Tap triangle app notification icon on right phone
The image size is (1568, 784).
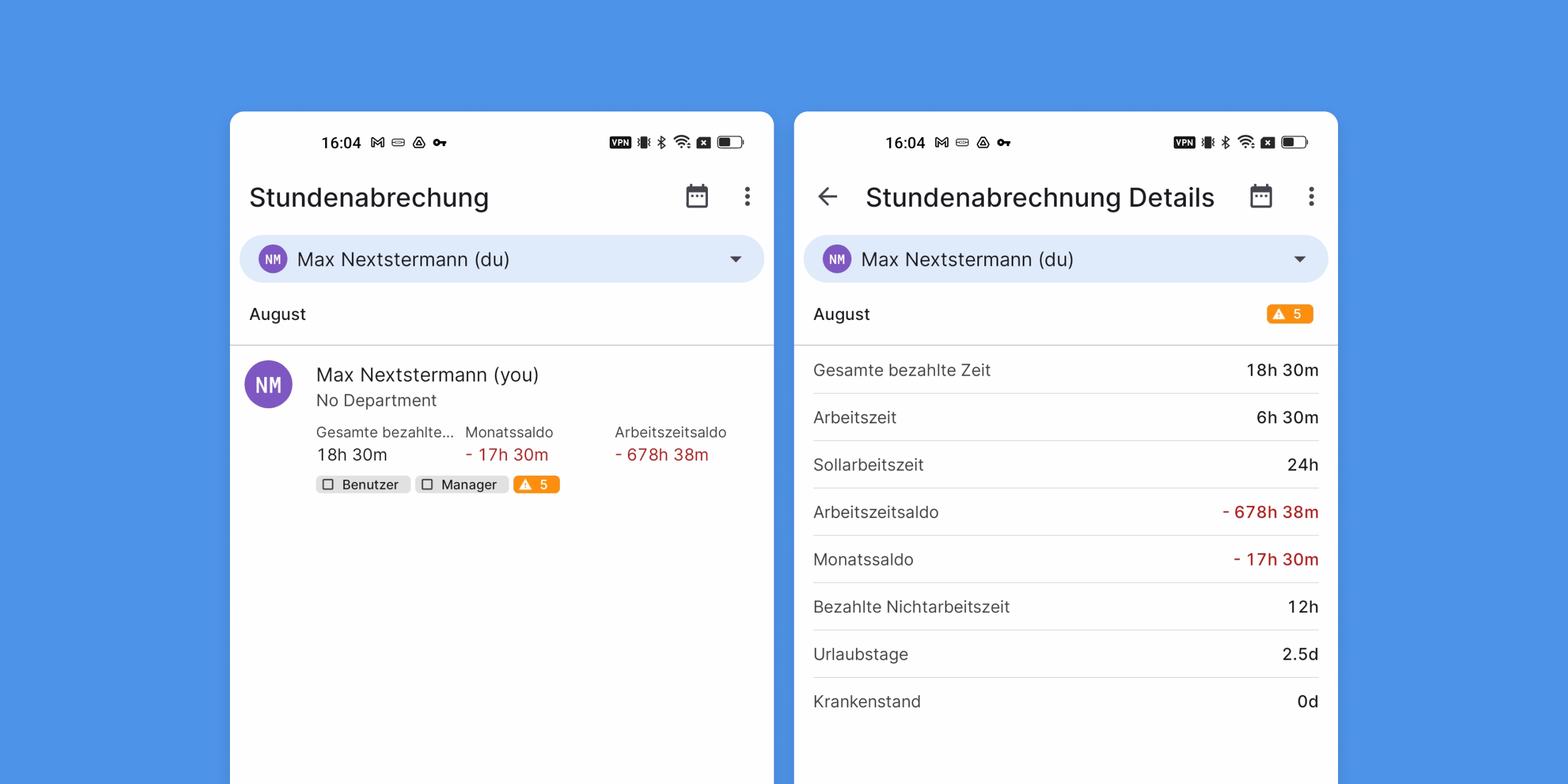click(x=983, y=142)
